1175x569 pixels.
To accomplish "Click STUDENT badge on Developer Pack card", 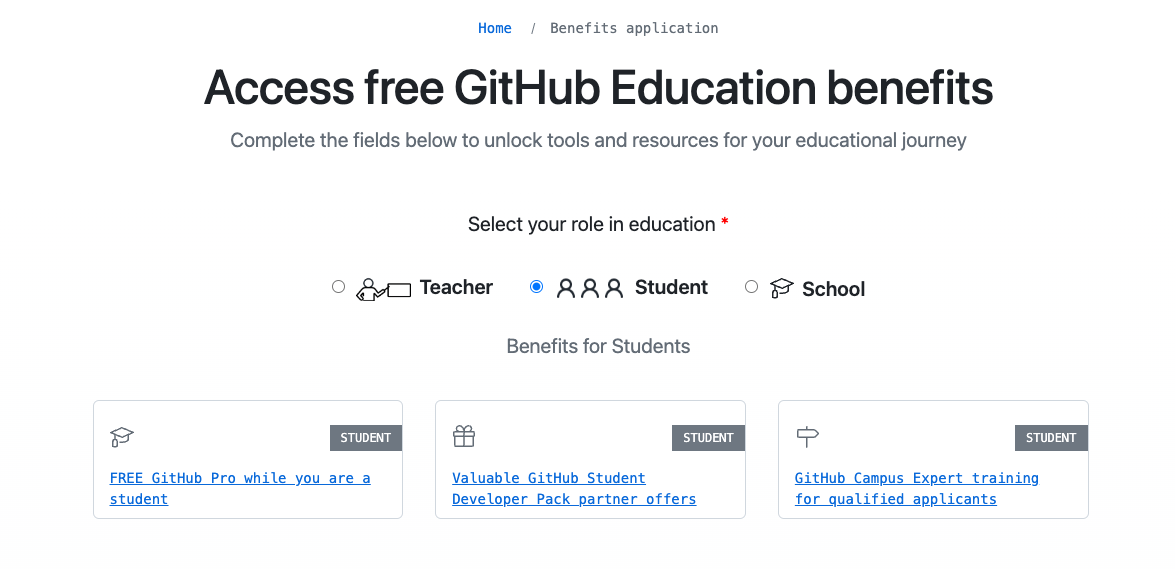I will (708, 438).
